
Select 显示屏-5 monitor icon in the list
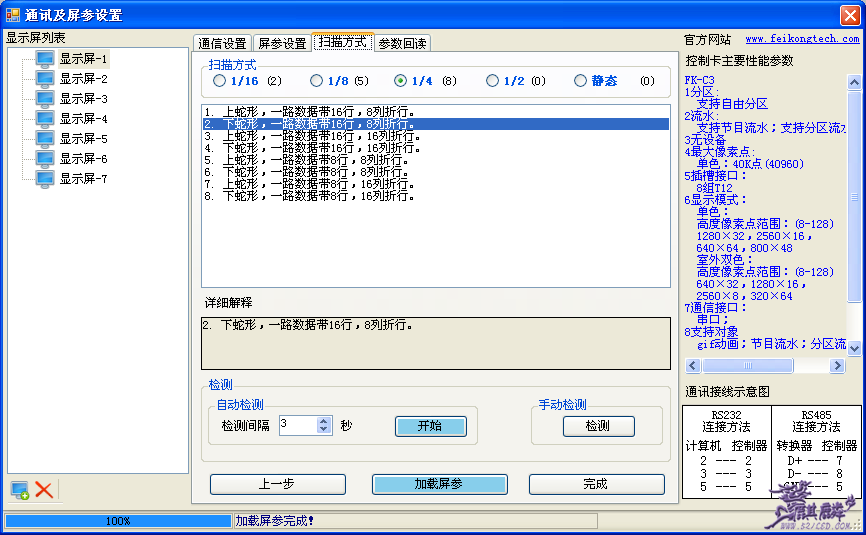(45, 139)
